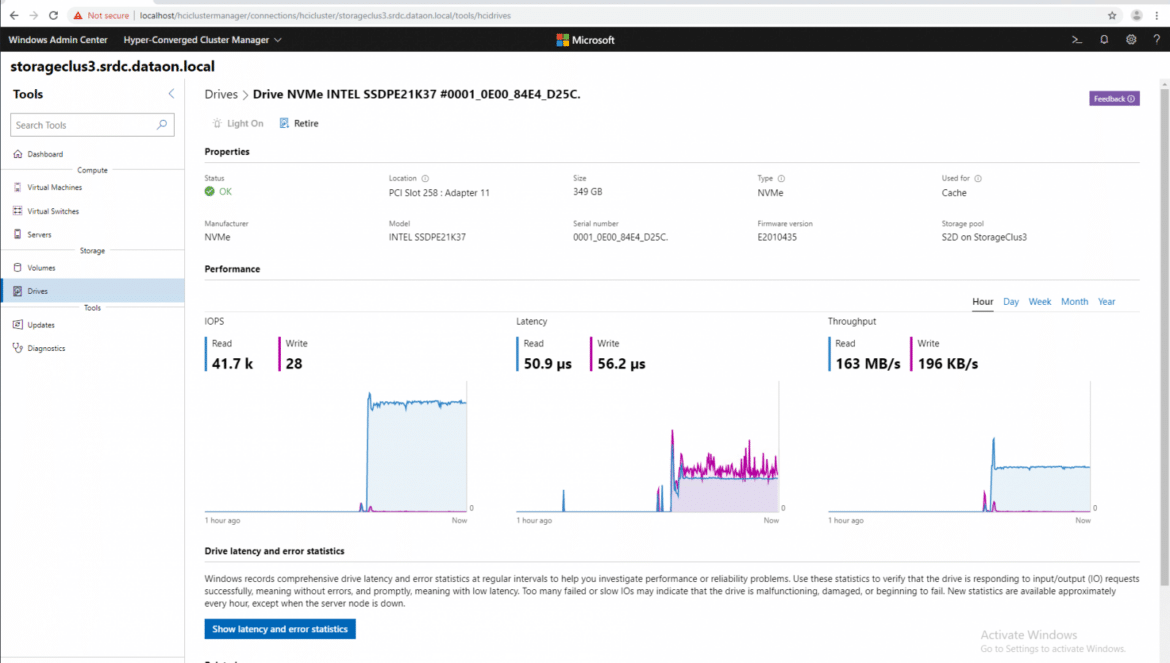The width and height of the screenshot is (1170, 663).
Task: Open the browser three-dot menu
Action: pos(1157,15)
